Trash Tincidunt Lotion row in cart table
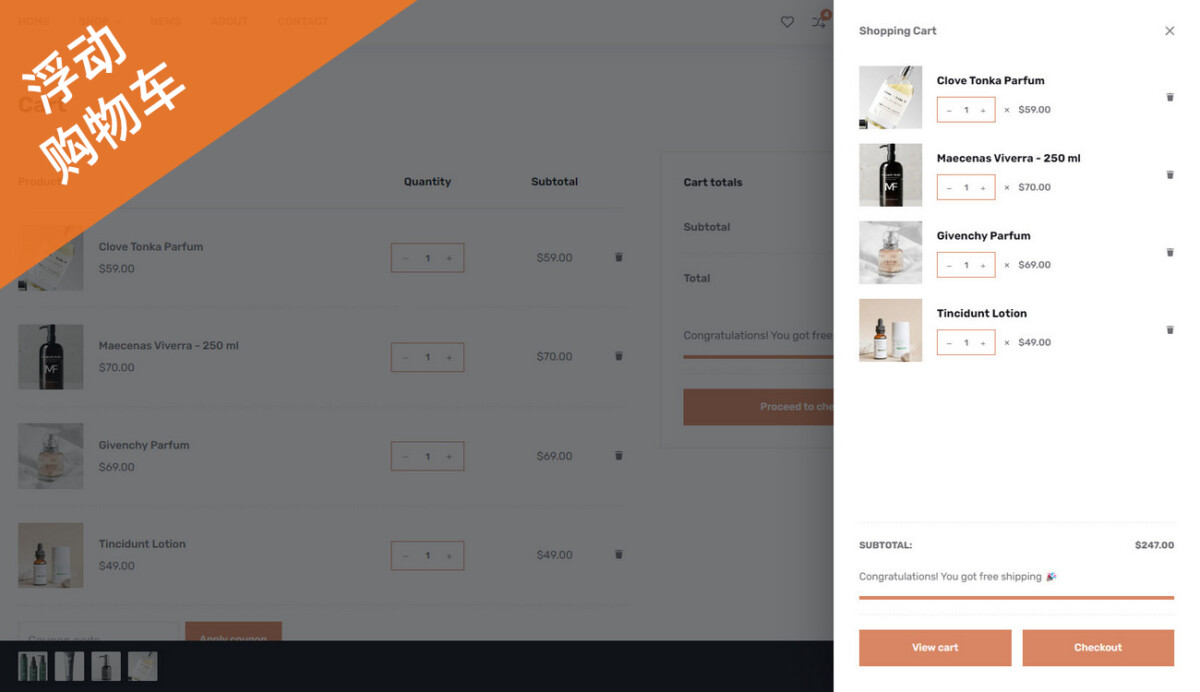 [619, 554]
